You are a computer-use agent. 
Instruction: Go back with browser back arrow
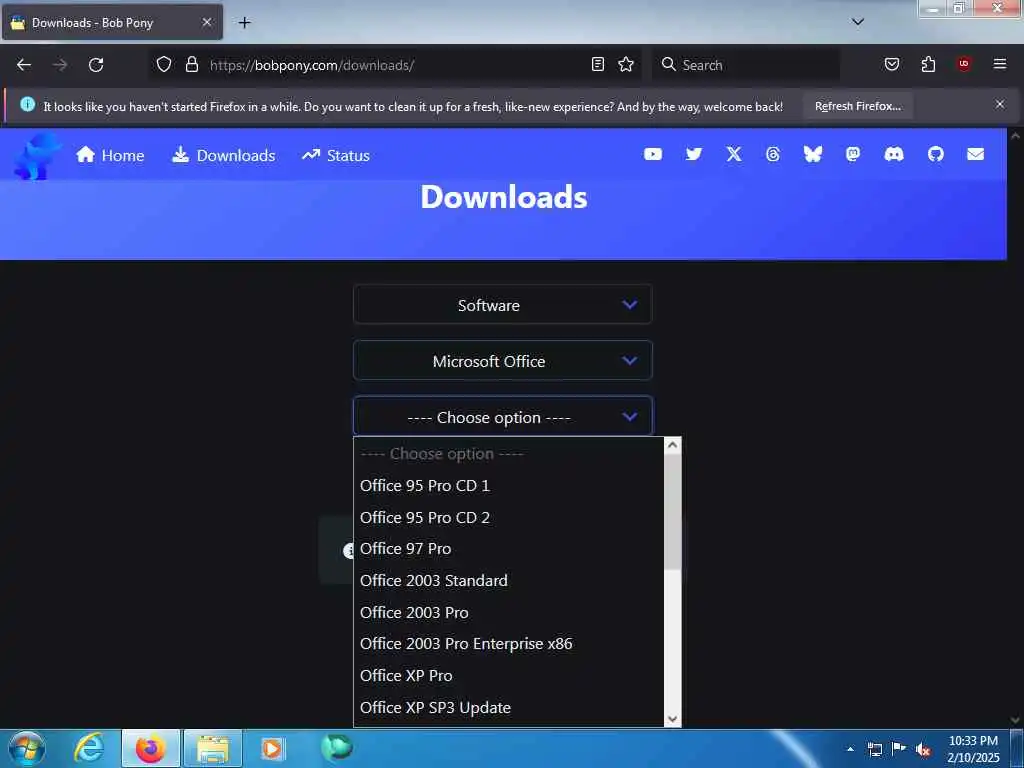24,65
